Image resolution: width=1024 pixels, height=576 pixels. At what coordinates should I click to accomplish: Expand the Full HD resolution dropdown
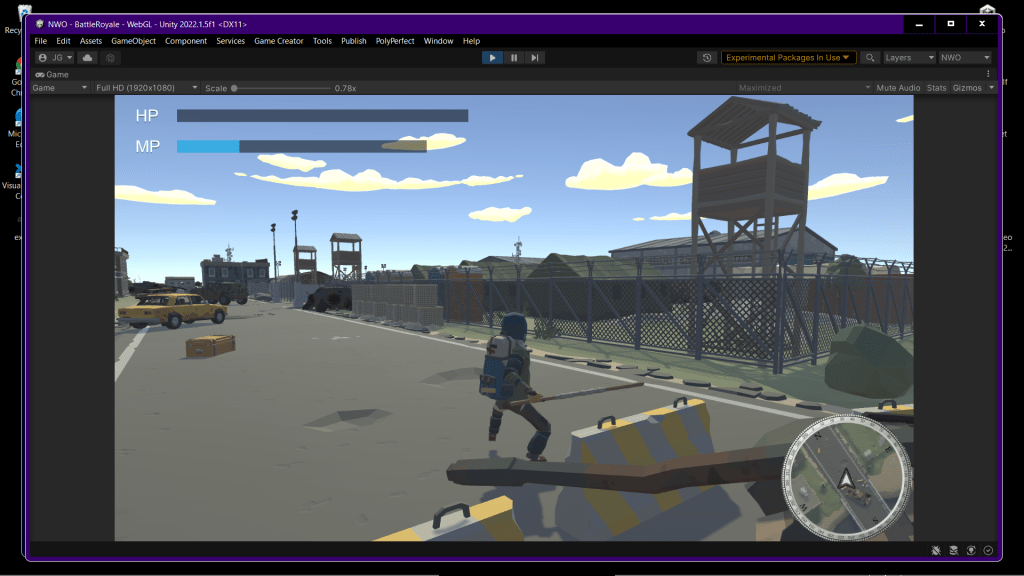pos(146,88)
